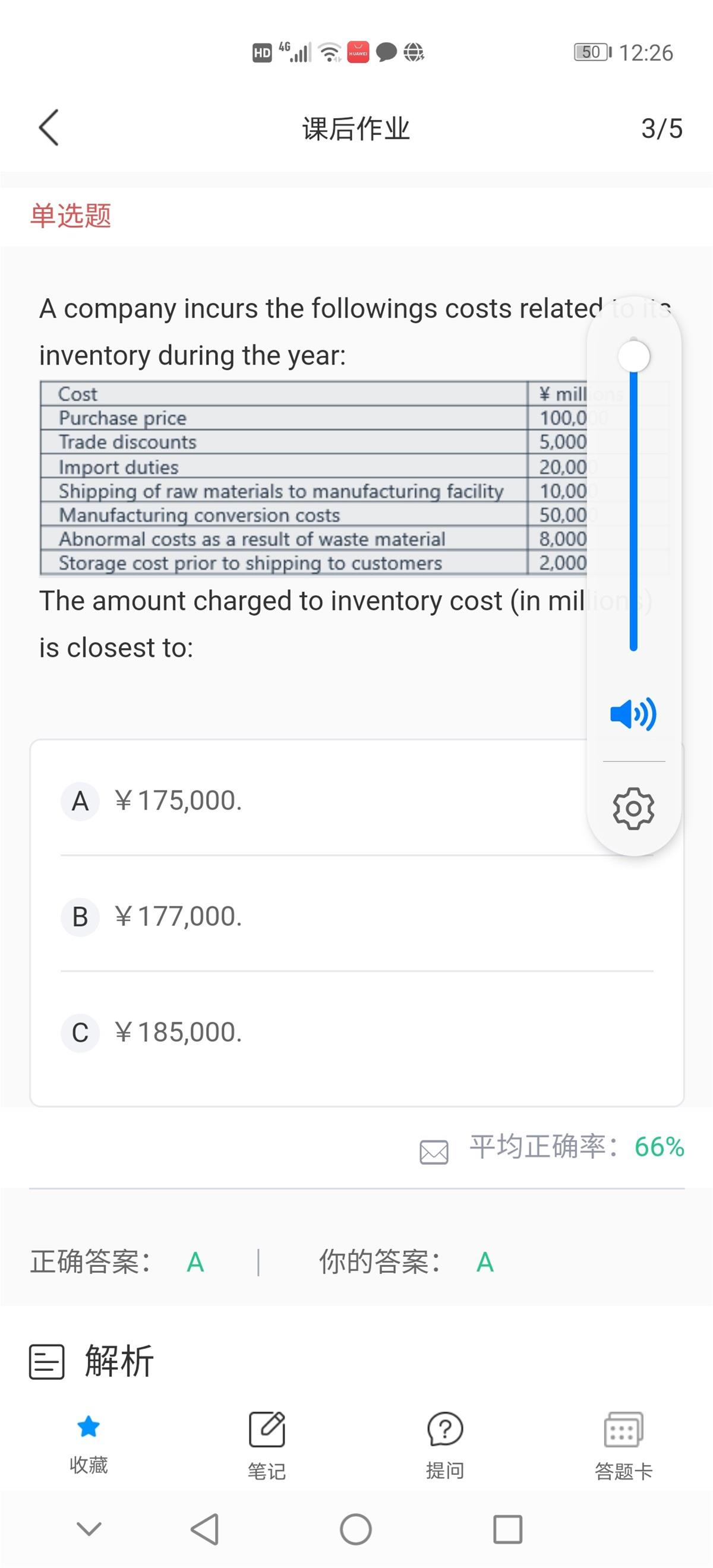Click the envelope feedback icon
Image resolution: width=713 pixels, height=1568 pixels.
click(434, 1152)
